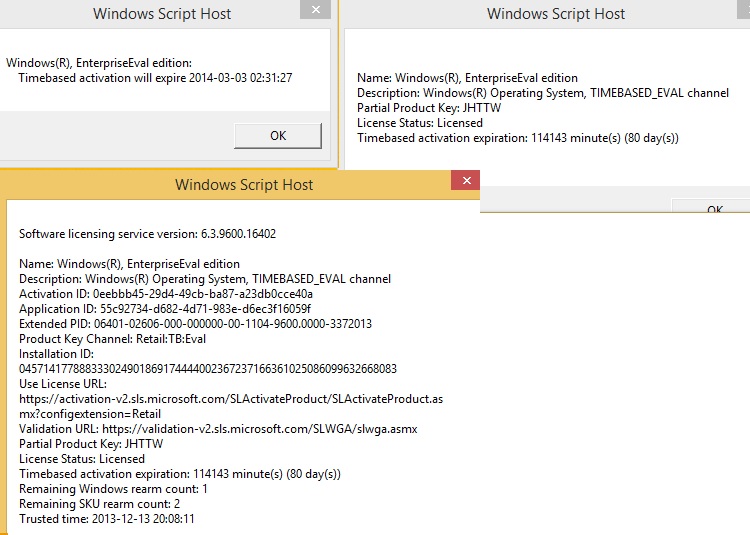Click the Software licensing service version line
750x535 pixels.
click(147, 234)
